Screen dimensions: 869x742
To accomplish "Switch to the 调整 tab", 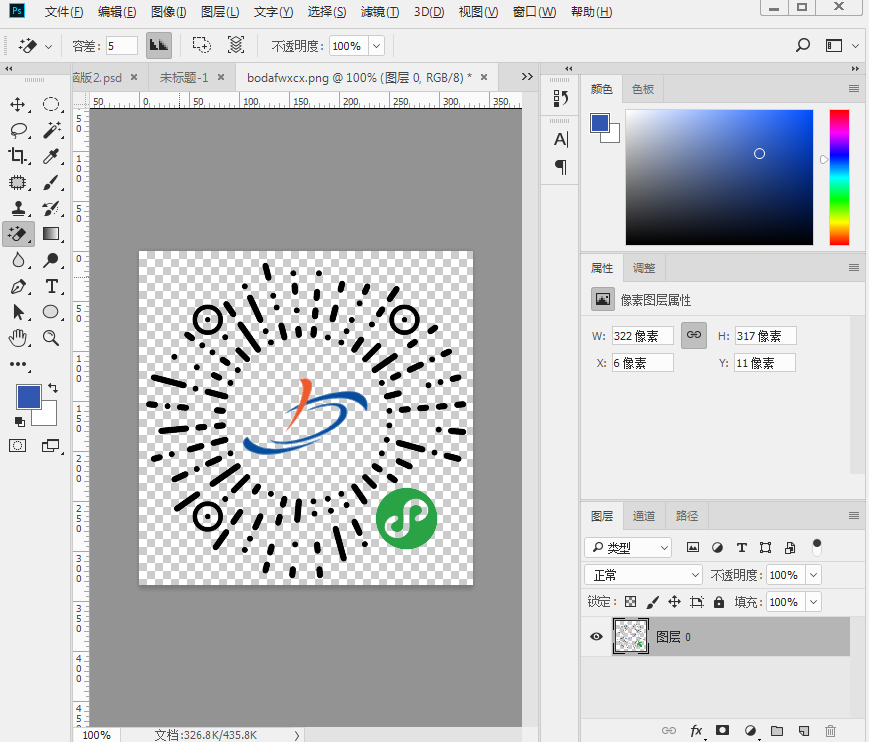I will click(644, 268).
